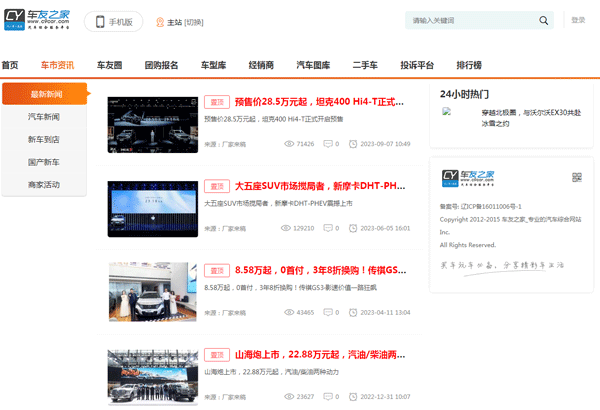This screenshot has height=410, width=600.
Task: Open 二手车 navigation item
Action: click(365, 65)
